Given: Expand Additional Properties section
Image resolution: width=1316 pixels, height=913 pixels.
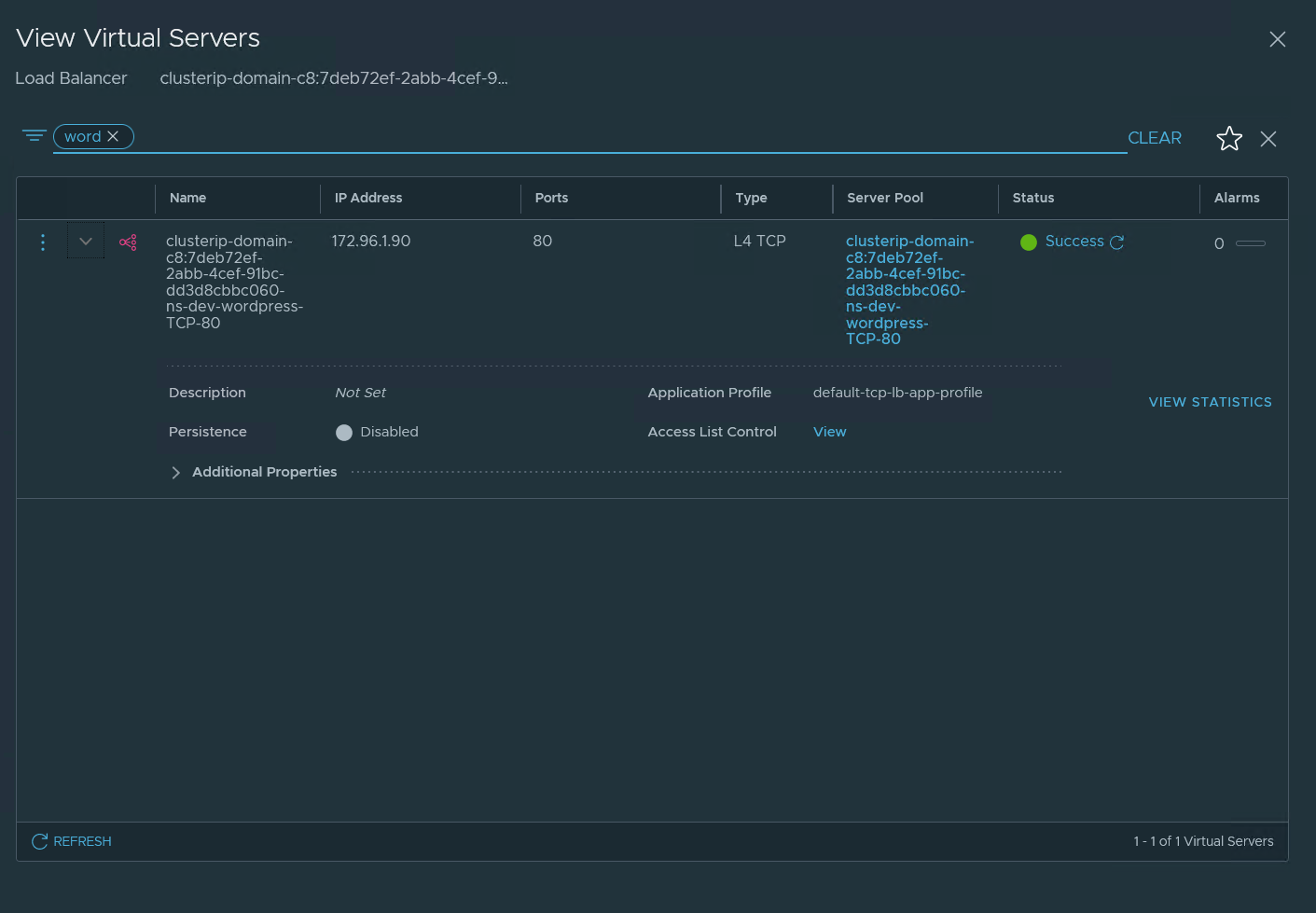Looking at the screenshot, I should click(x=176, y=473).
